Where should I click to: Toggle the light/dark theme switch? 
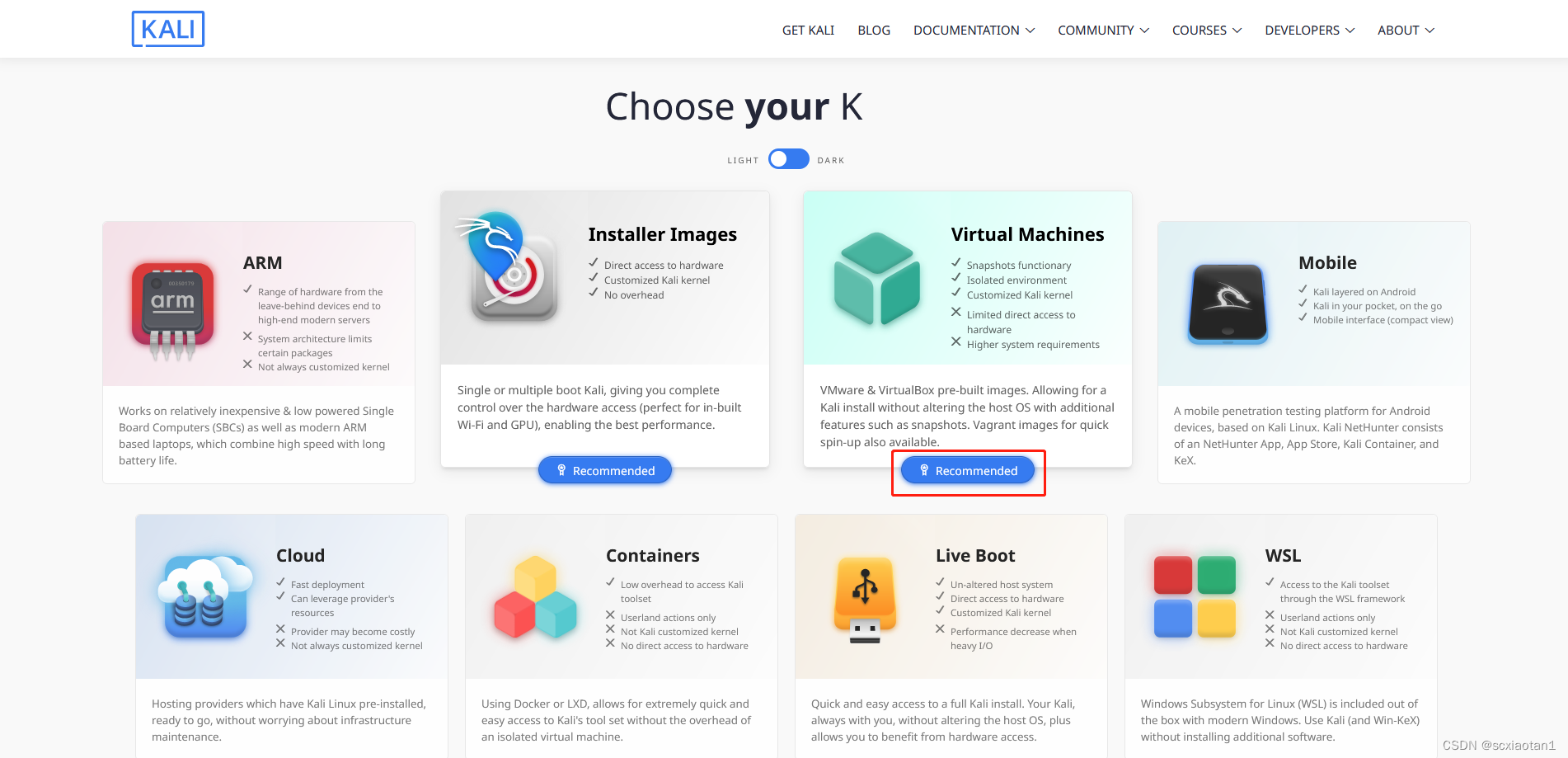coord(788,159)
